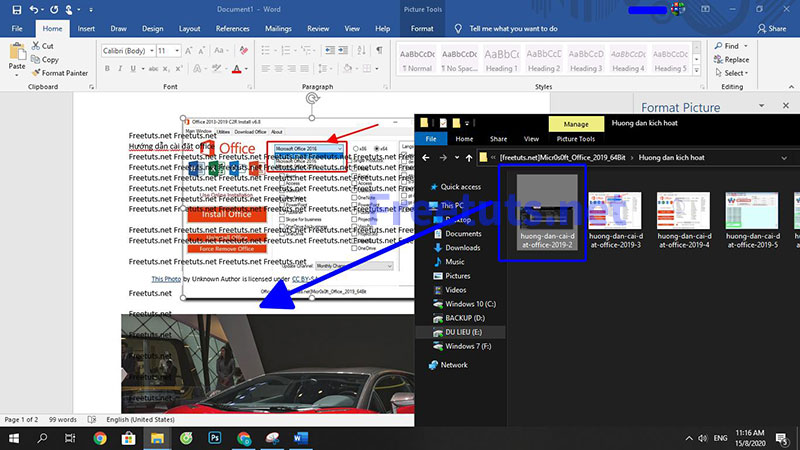Image resolution: width=800 pixels, height=450 pixels.
Task: Open line spacing options
Action: [324, 68]
